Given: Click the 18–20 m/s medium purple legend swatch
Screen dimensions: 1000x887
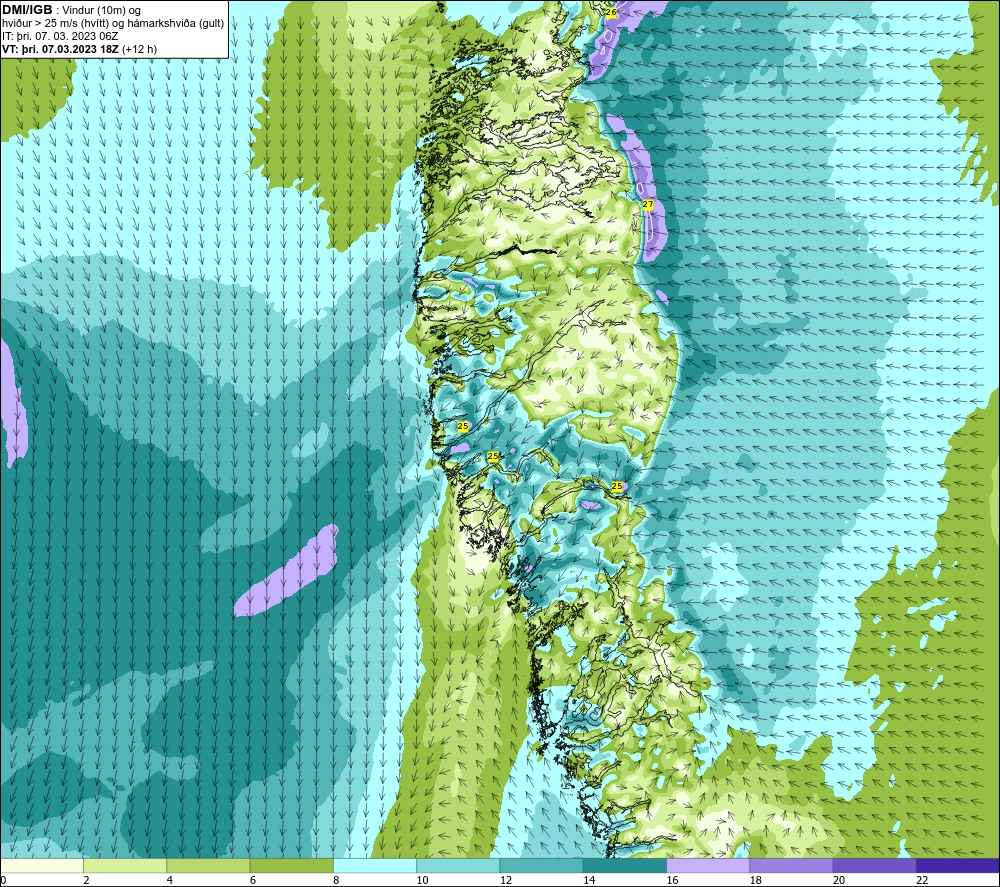Looking at the screenshot, I should coord(791,865).
